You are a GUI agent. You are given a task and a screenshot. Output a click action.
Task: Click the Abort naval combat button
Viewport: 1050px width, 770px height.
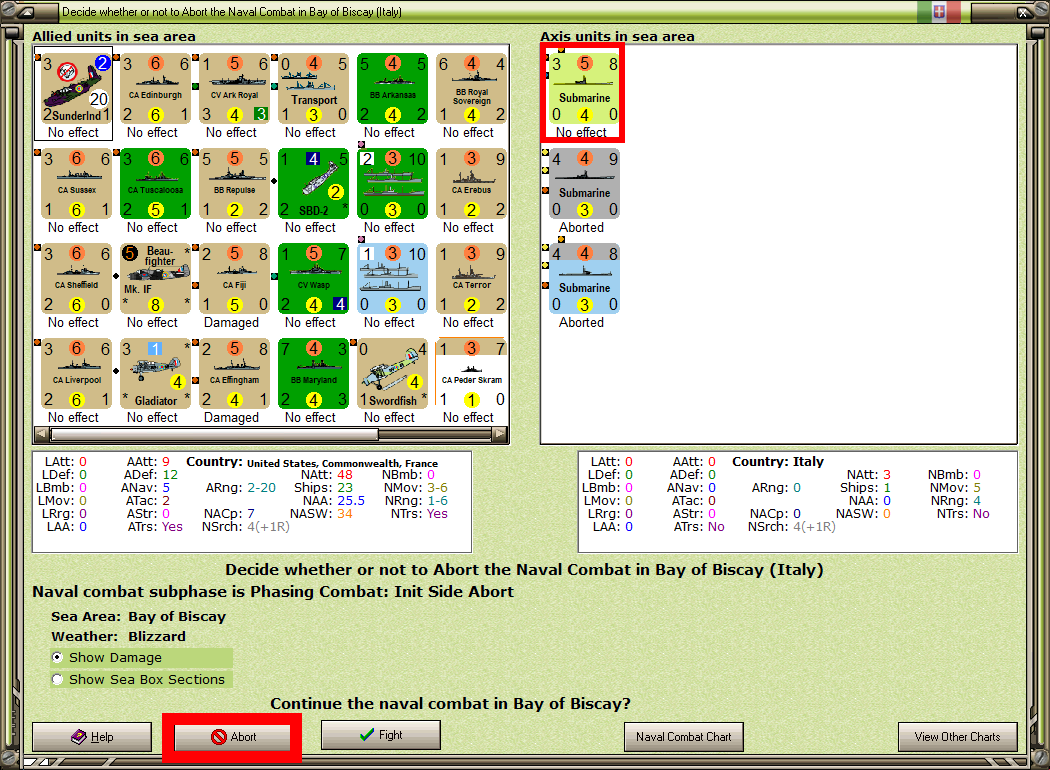tap(232, 737)
